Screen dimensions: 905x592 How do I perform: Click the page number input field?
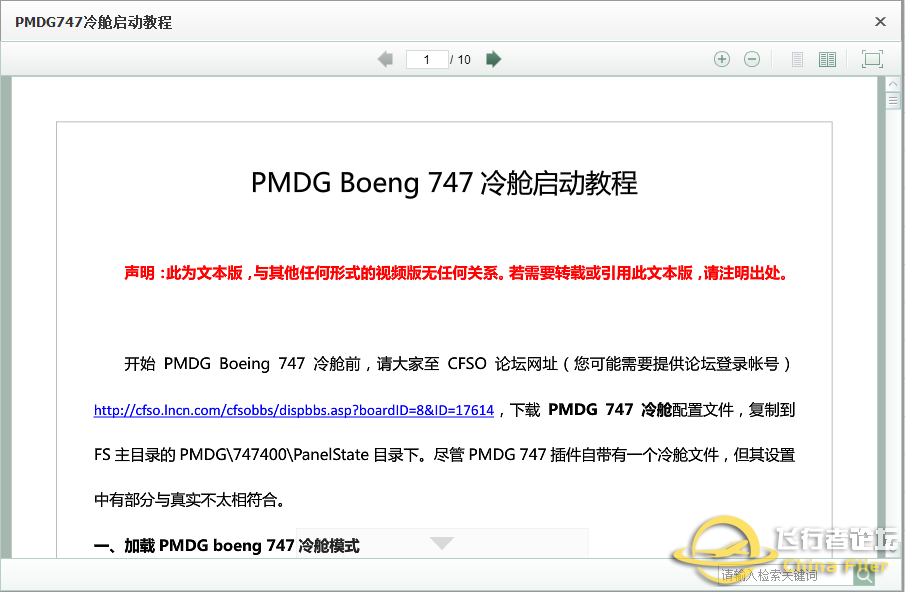pos(427,59)
